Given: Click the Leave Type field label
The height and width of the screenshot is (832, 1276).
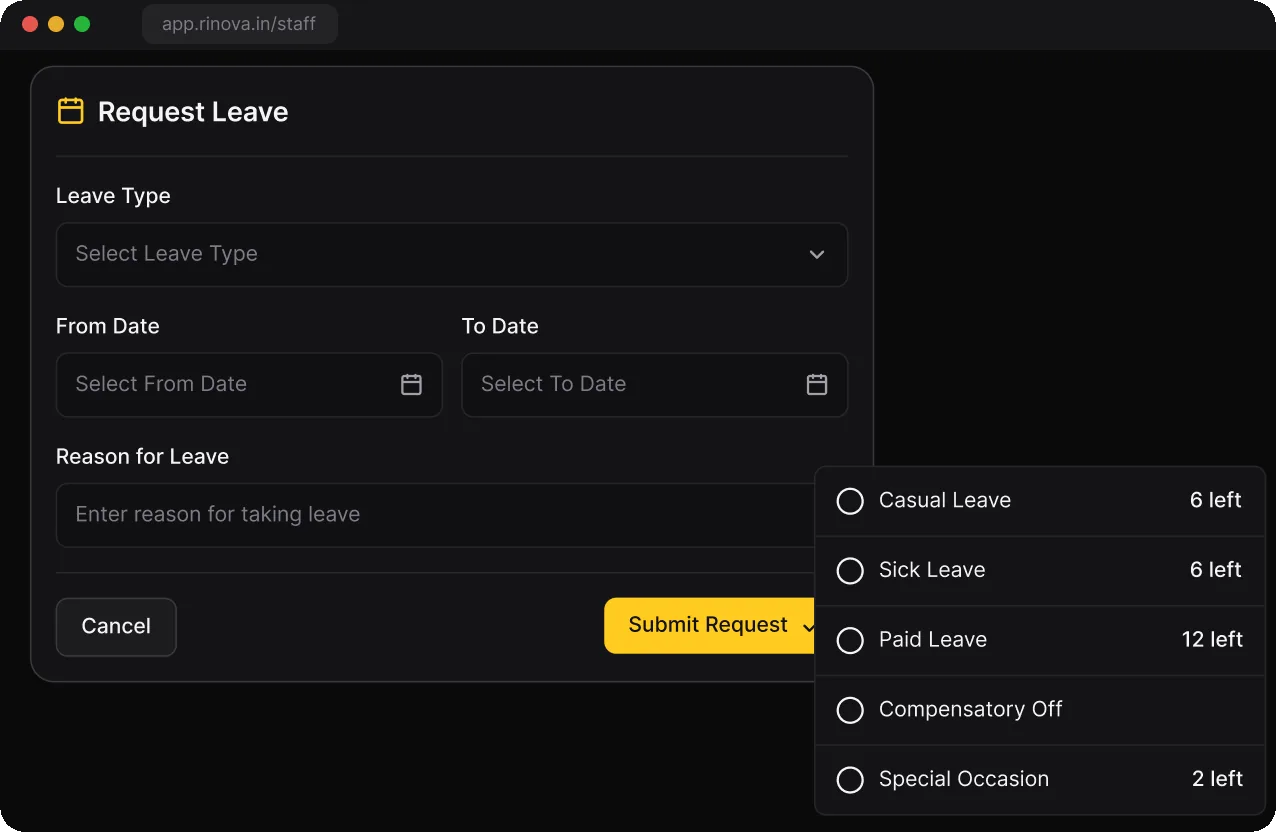Looking at the screenshot, I should click(113, 196).
